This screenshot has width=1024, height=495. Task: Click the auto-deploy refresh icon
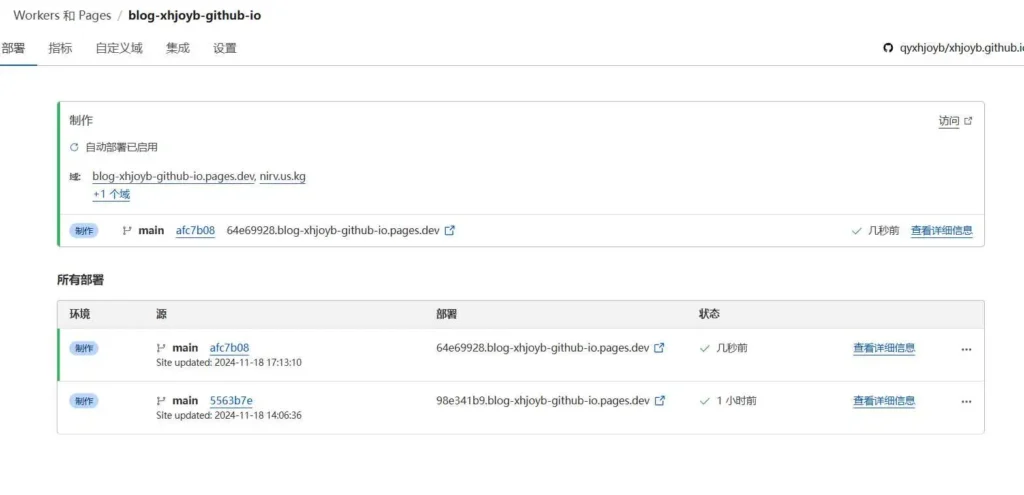(x=74, y=147)
